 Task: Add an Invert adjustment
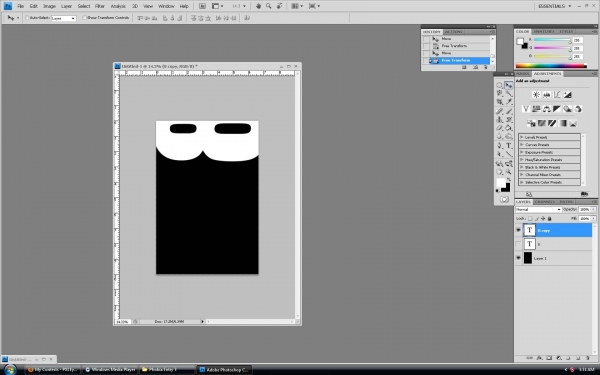[531, 123]
